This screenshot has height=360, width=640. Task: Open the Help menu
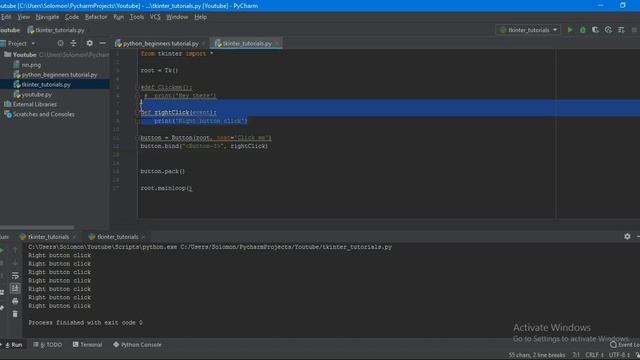[x=200, y=17]
